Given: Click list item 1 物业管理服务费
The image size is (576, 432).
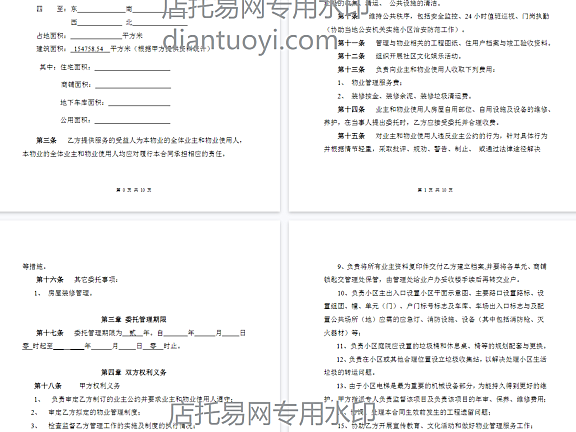Looking at the screenshot, I should (x=370, y=83).
